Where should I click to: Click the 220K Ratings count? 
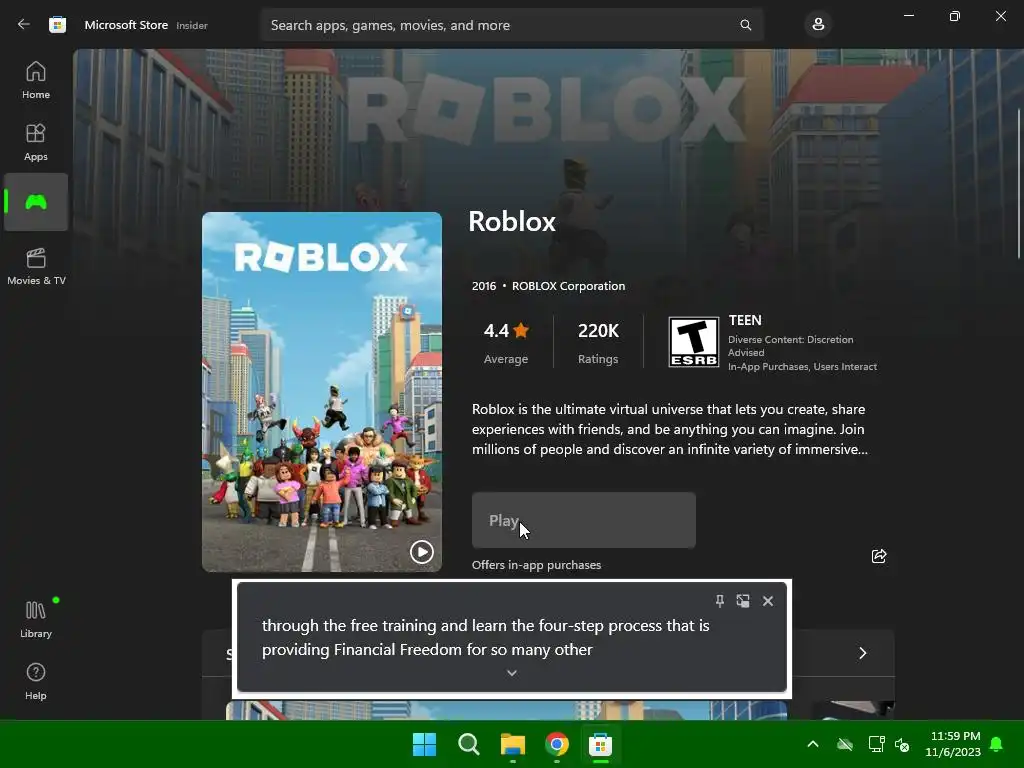tap(598, 342)
